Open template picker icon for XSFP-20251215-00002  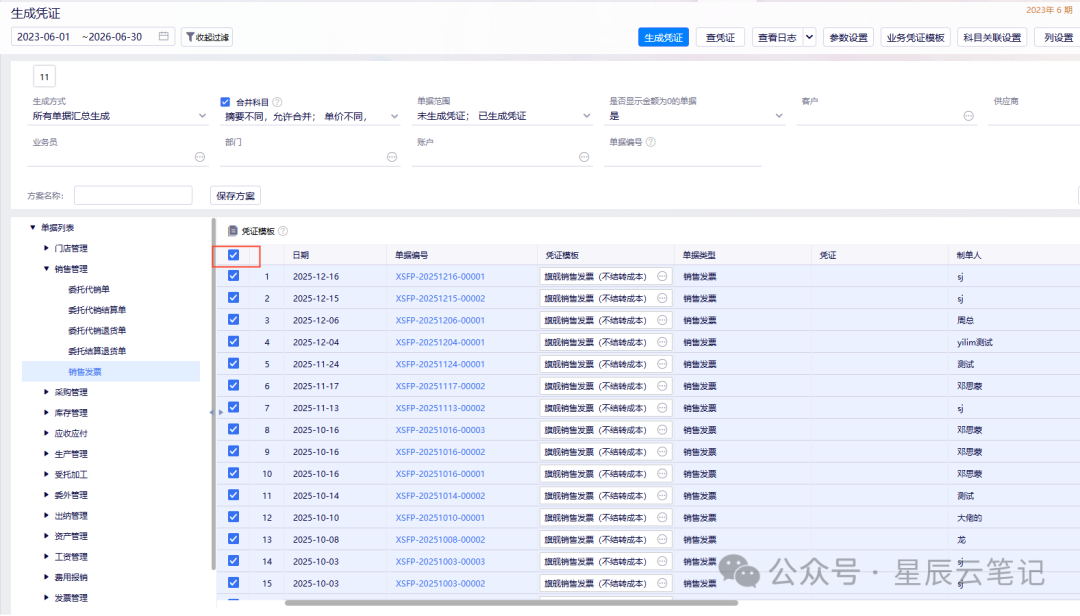pos(662,298)
